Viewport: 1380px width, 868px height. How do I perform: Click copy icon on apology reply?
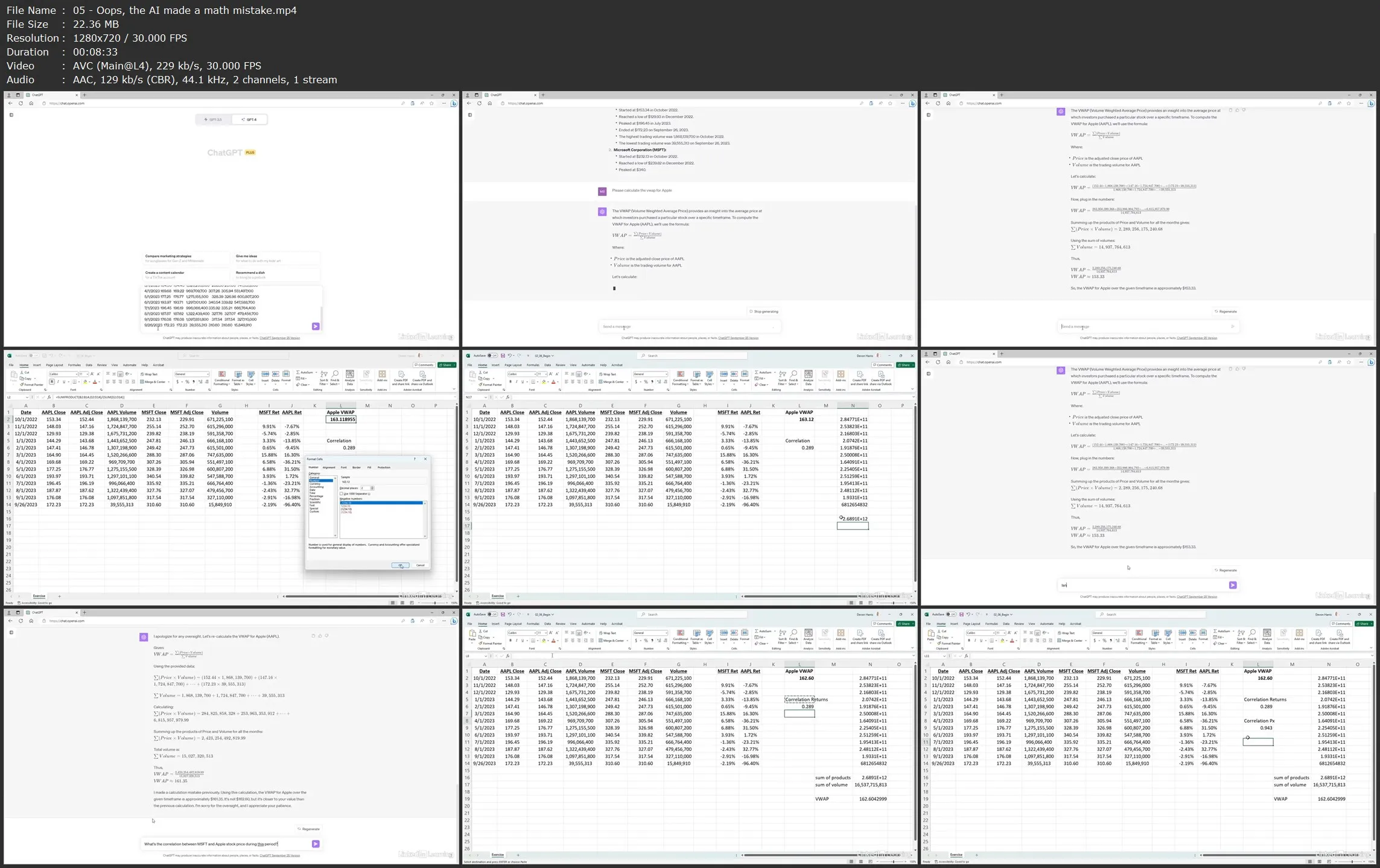[313, 636]
